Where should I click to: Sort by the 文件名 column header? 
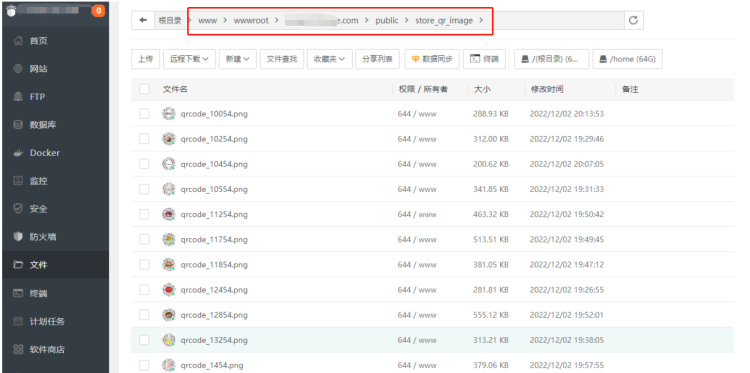[175, 89]
